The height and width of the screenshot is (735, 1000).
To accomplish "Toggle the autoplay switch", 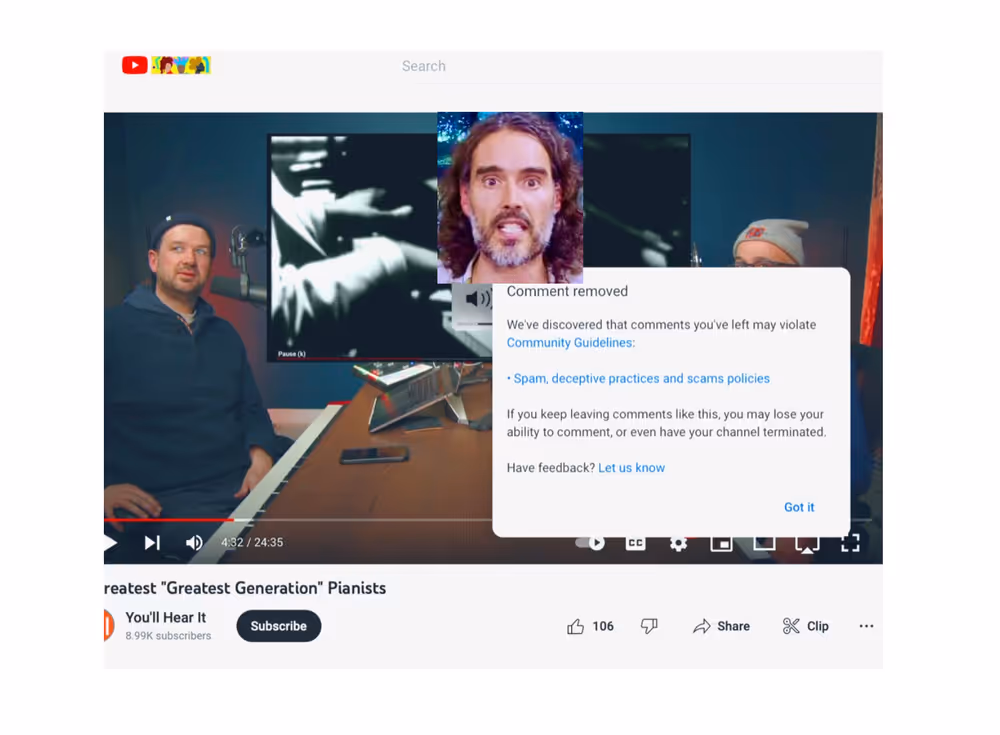I will pyautogui.click(x=590, y=543).
